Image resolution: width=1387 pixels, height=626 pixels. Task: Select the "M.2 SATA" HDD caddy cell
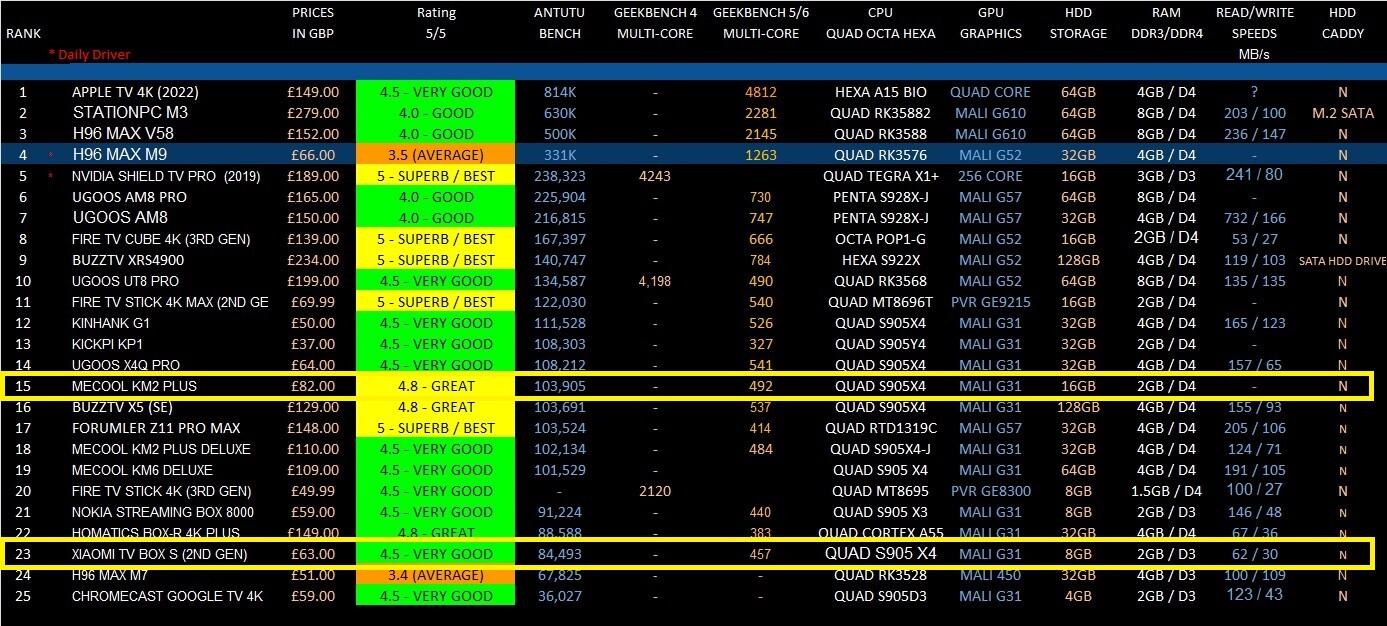[x=1343, y=113]
